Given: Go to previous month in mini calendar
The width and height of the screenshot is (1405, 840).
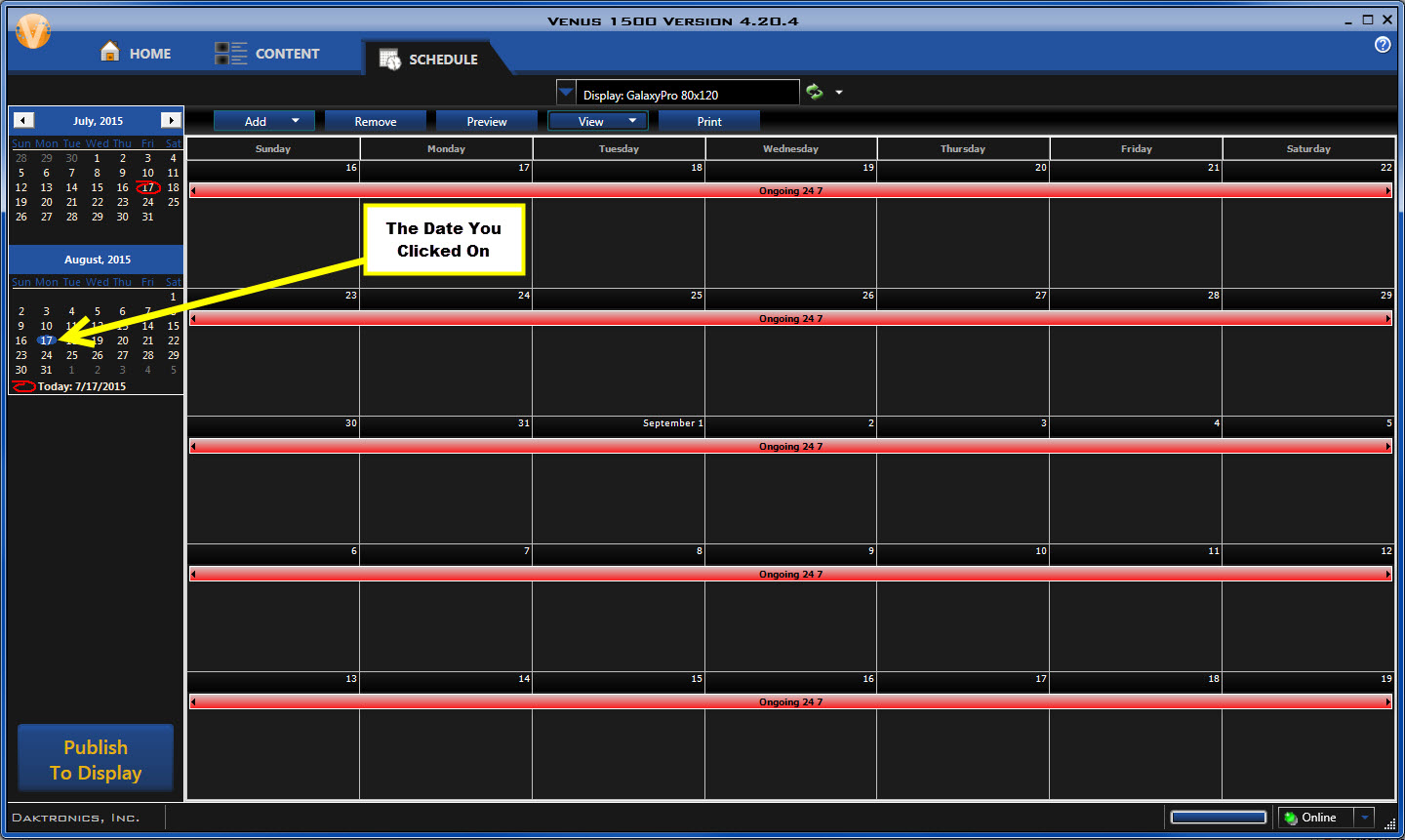Looking at the screenshot, I should pos(24,120).
